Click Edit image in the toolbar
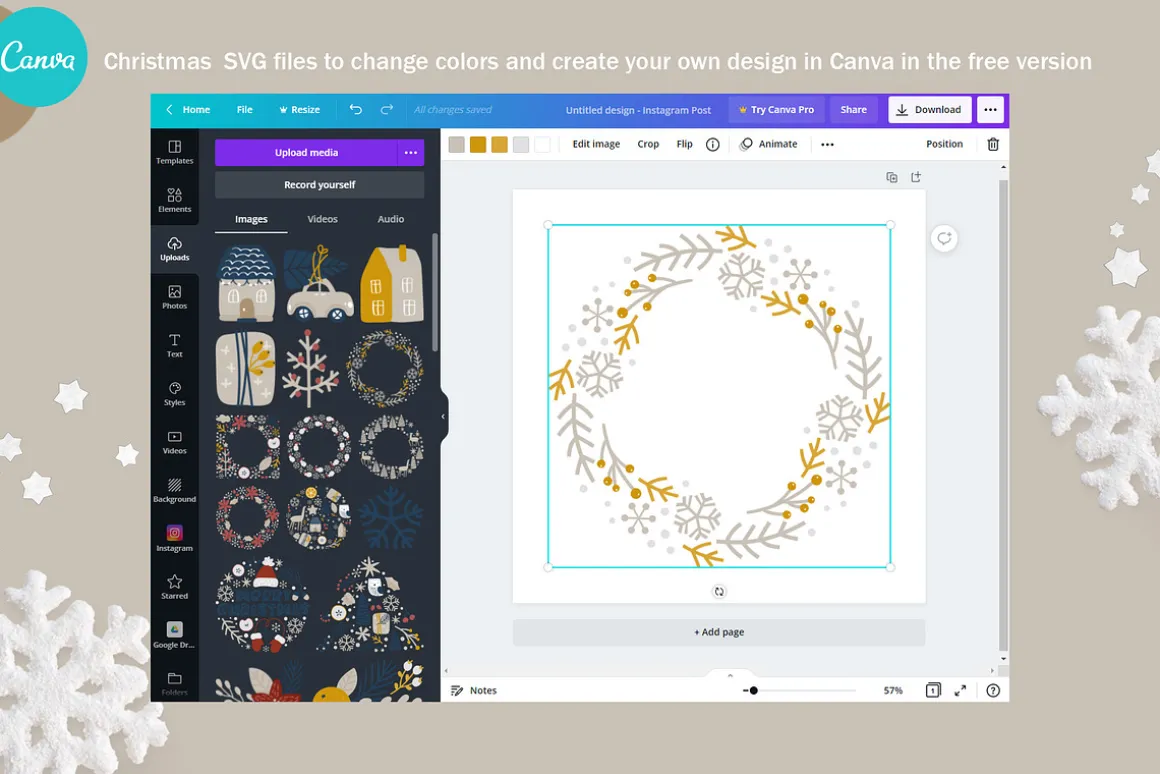 (x=596, y=144)
